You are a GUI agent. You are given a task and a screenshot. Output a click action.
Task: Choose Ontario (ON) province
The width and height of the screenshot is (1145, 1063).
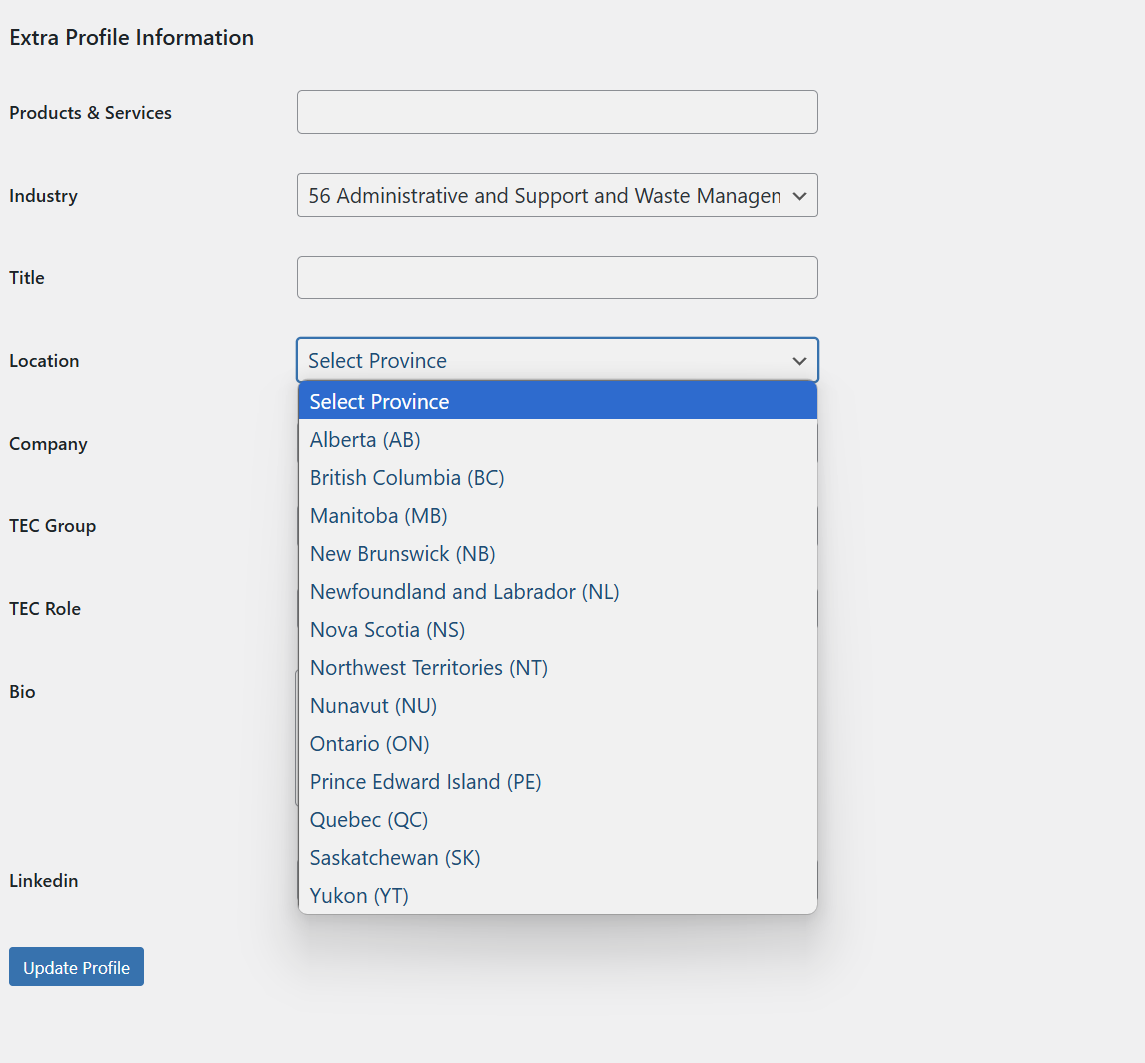369,744
